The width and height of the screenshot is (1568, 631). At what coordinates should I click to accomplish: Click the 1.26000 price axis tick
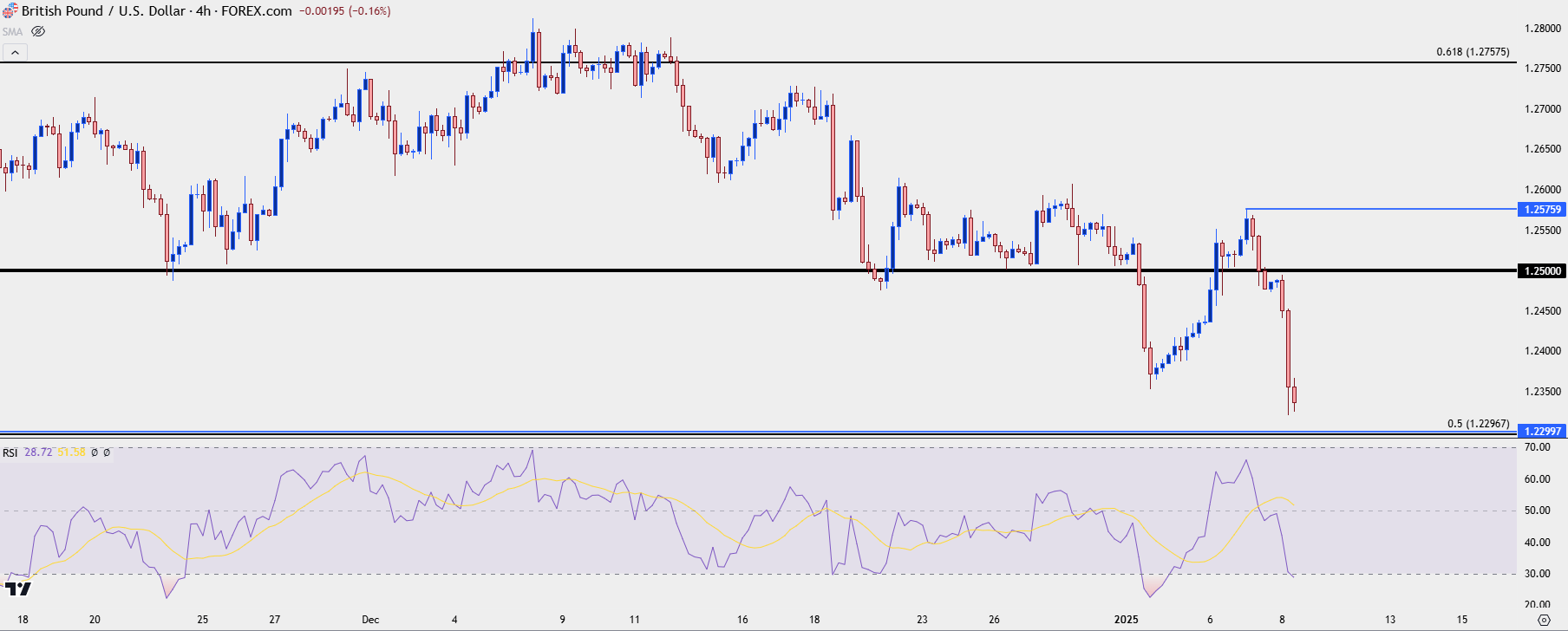1543,190
